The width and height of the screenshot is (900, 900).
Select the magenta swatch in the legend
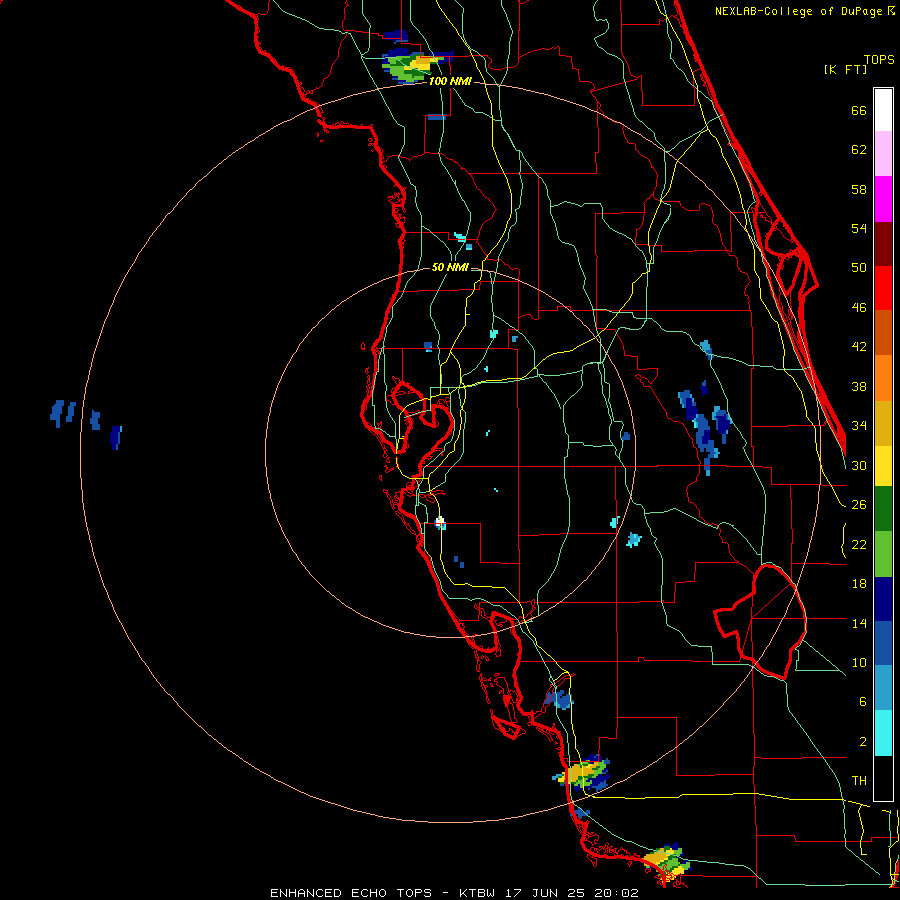883,199
